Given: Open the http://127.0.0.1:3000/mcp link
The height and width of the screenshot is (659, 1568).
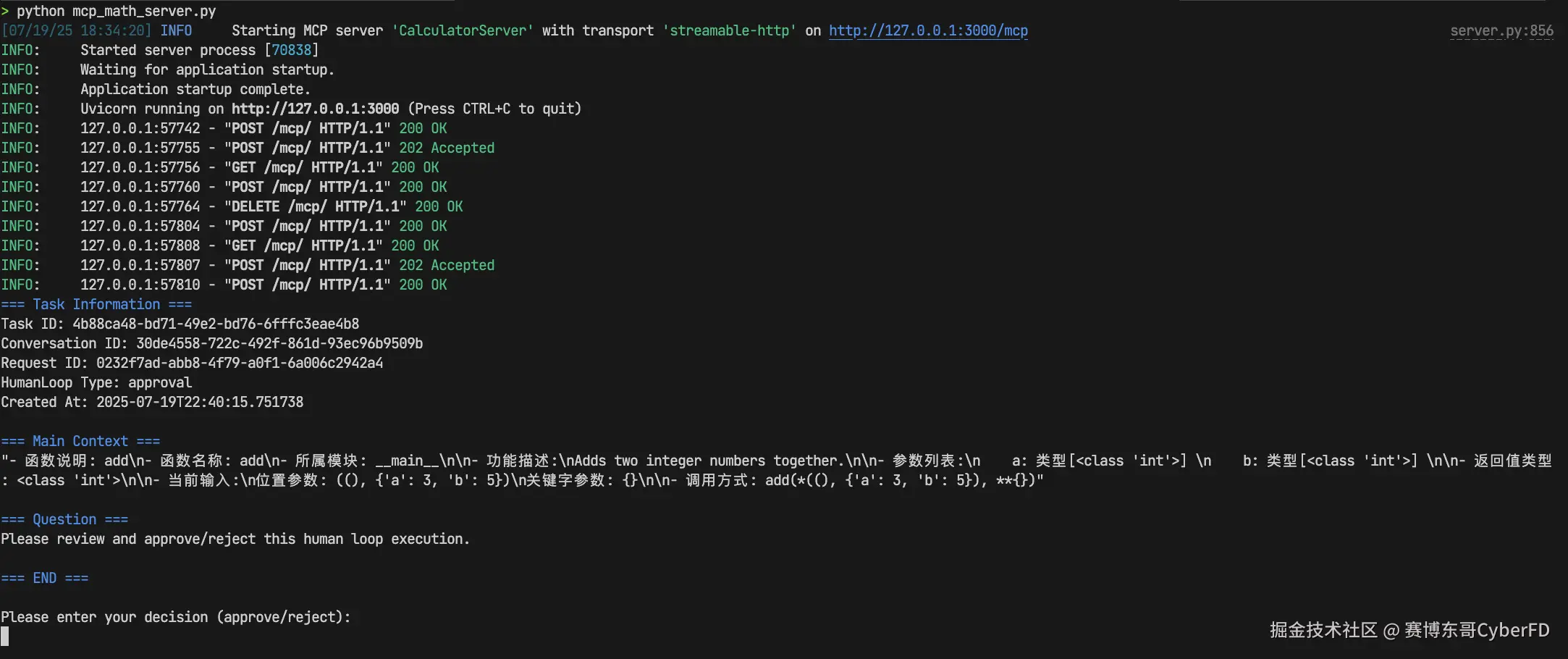Looking at the screenshot, I should [928, 30].
